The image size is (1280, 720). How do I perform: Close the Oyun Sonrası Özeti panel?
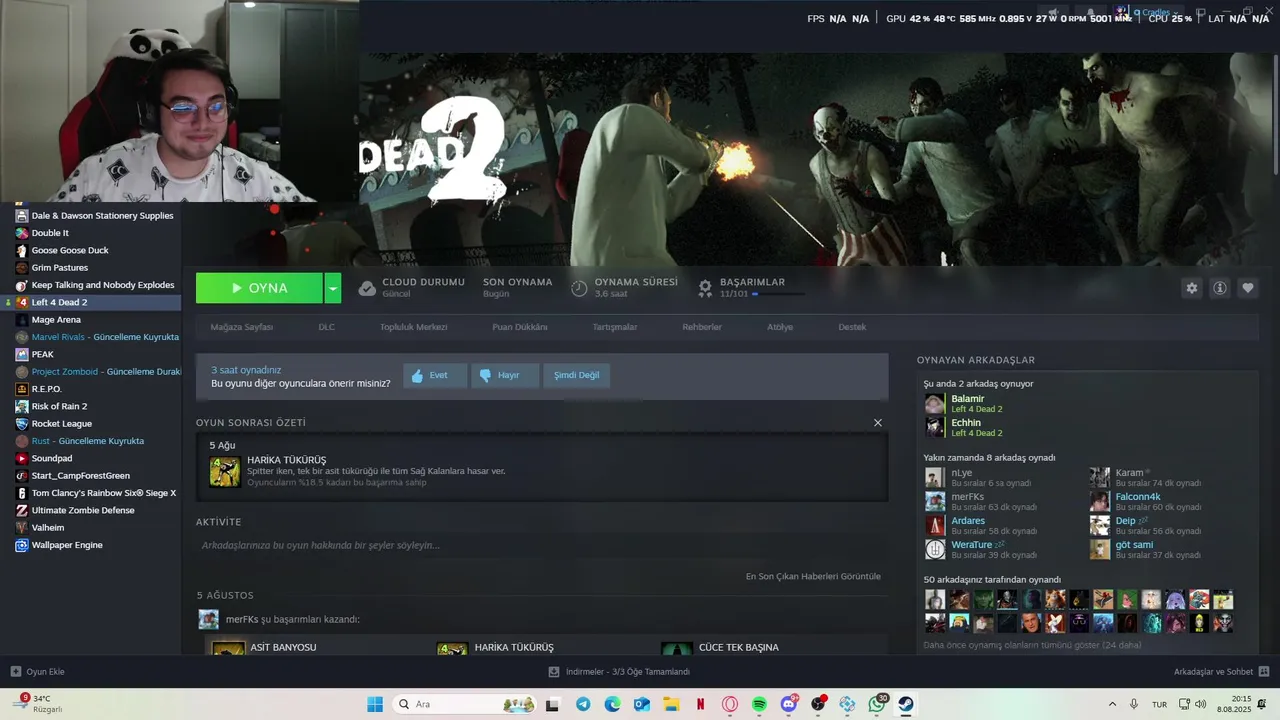[x=878, y=423]
